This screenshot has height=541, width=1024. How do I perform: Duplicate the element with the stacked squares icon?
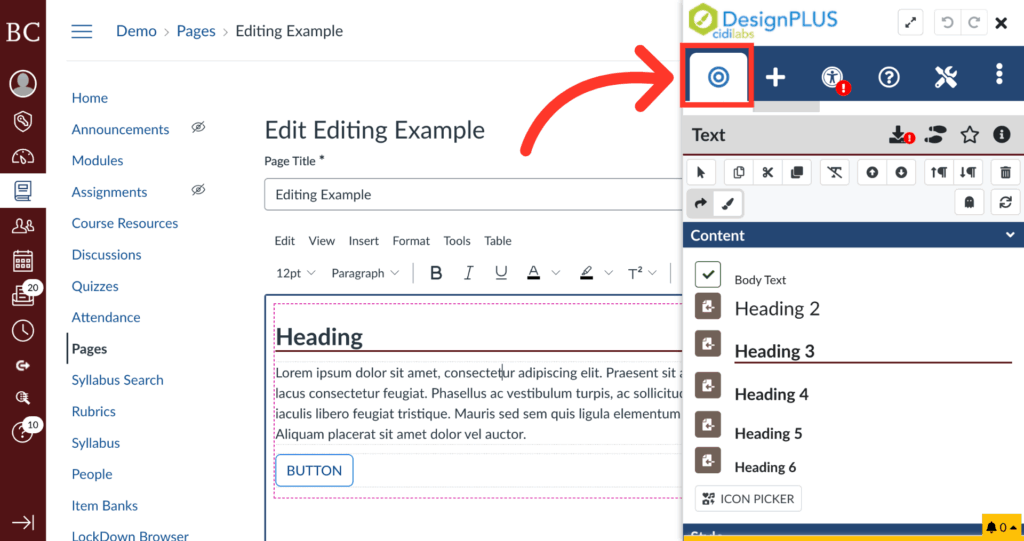pyautogui.click(x=797, y=172)
